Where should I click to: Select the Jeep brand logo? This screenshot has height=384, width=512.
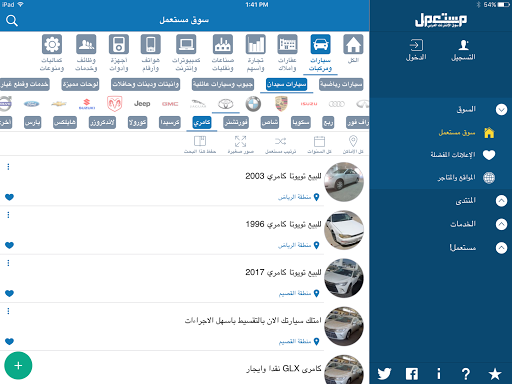(142, 104)
